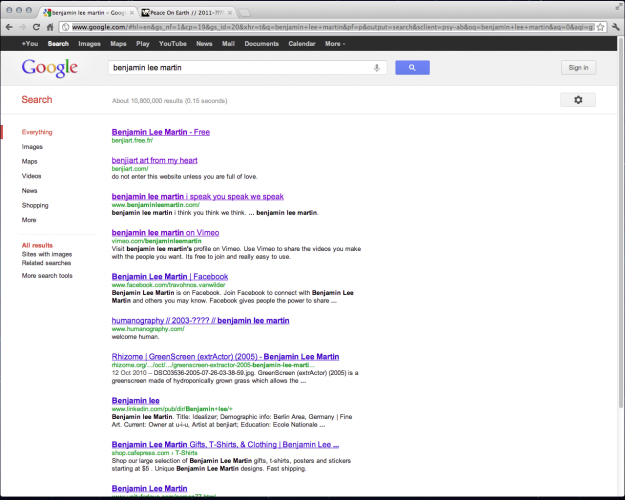Viewport: 625px width, 500px height.
Task: Open Images in black navigation bar
Action: [89, 43]
